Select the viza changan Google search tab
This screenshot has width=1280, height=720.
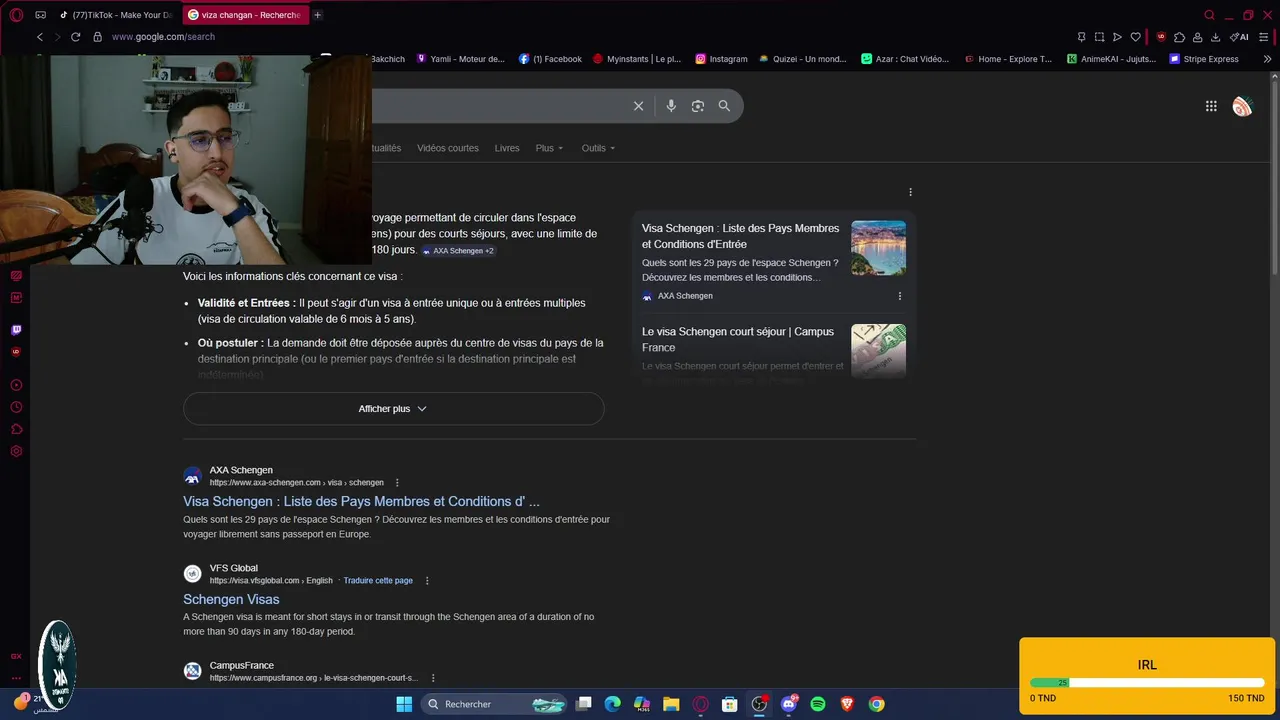(245, 15)
